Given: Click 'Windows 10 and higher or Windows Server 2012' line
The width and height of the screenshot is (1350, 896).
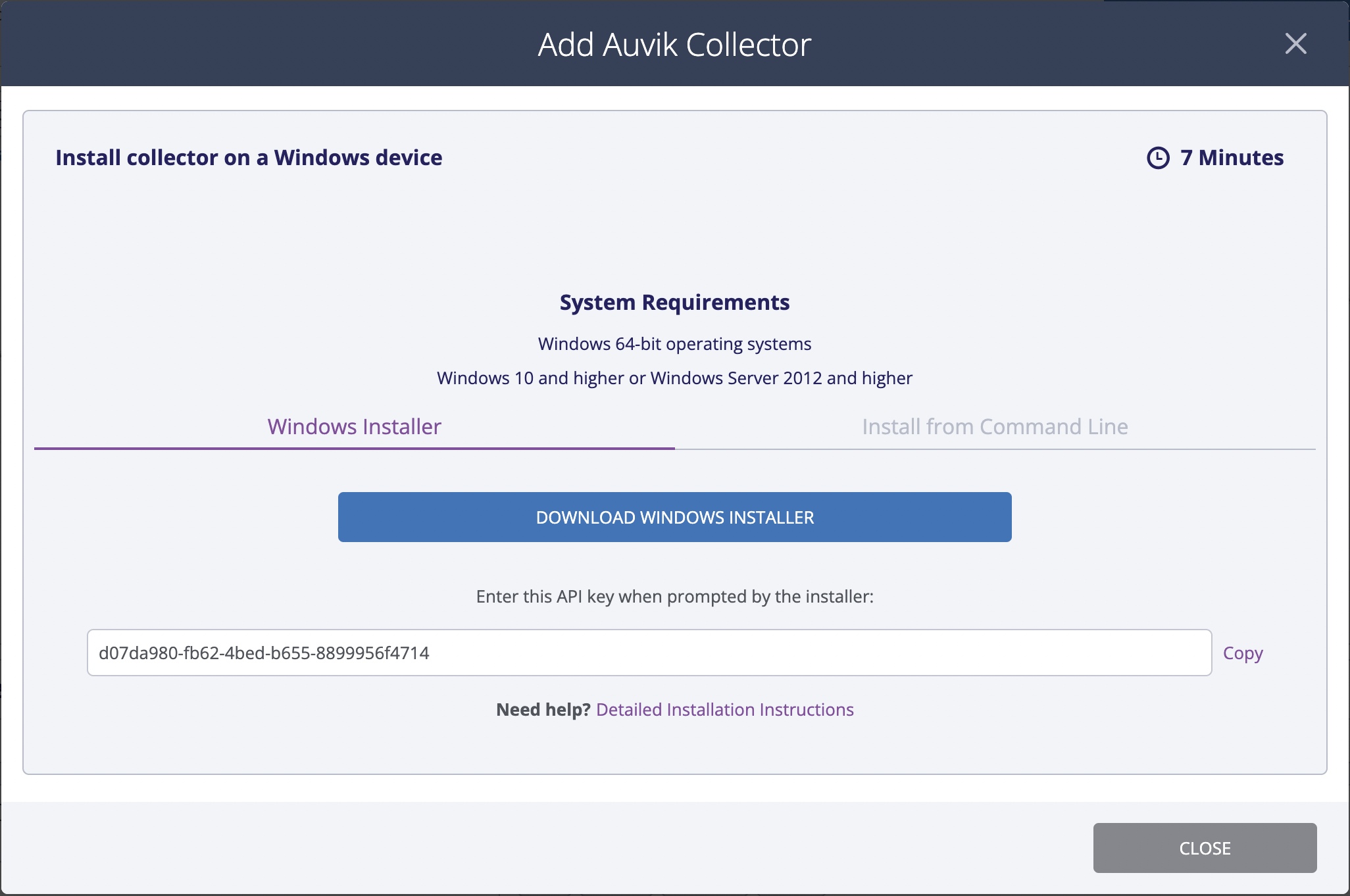Looking at the screenshot, I should coord(674,378).
